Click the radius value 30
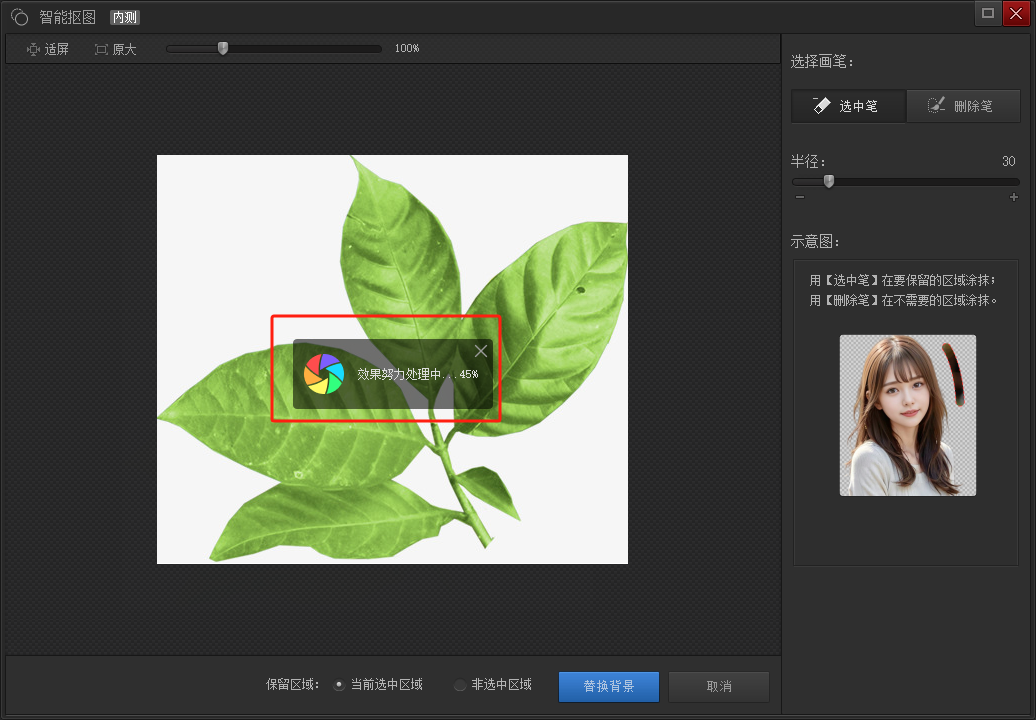Screen dimensions: 1036x720 pyautogui.click(x=1008, y=161)
